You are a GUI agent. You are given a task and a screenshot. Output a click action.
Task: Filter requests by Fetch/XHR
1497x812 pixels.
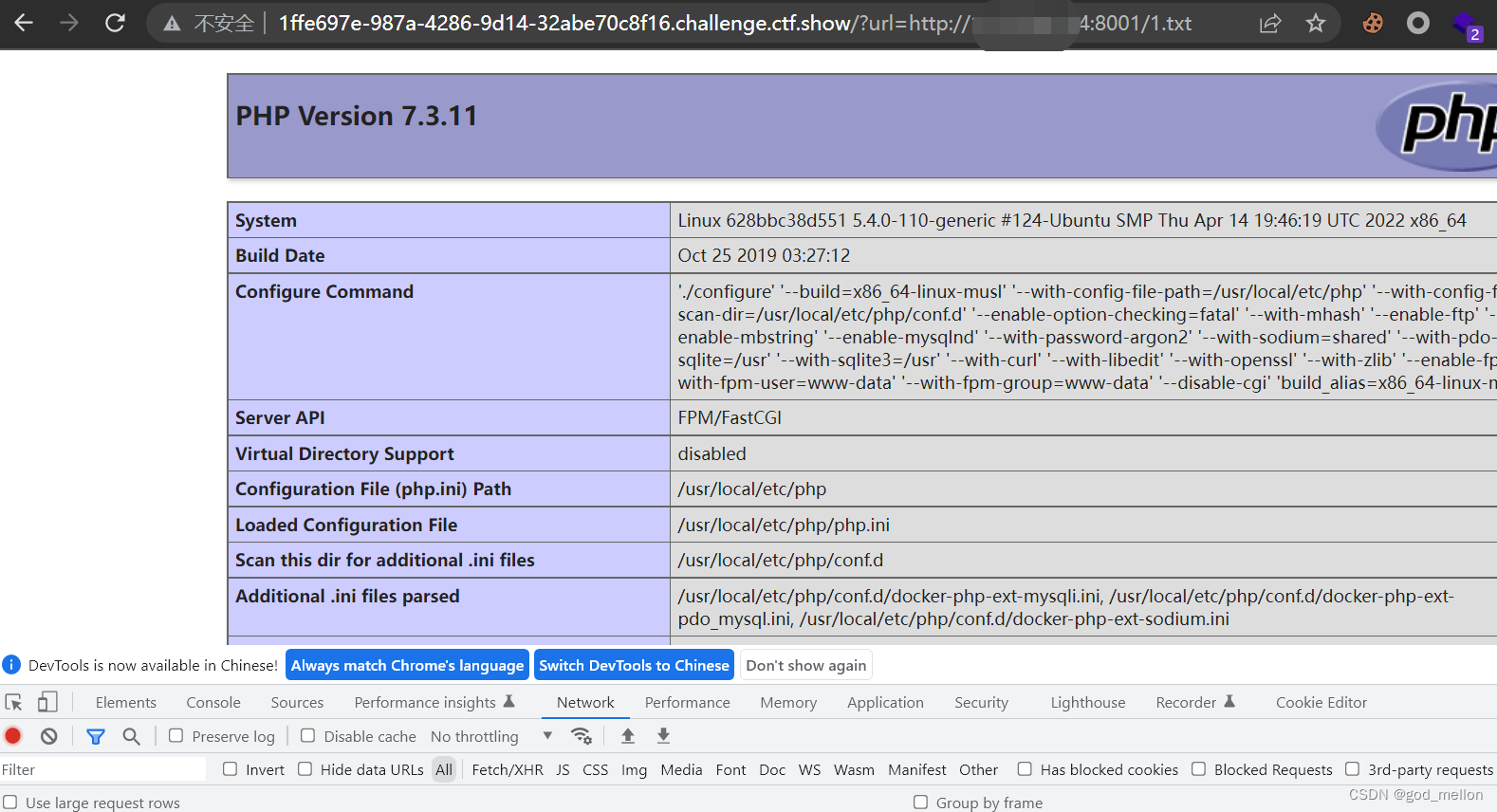(x=508, y=769)
